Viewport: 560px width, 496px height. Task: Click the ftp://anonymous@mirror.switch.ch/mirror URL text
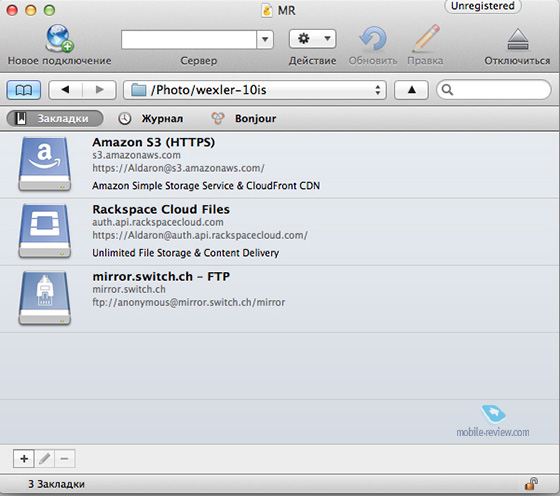(x=189, y=302)
